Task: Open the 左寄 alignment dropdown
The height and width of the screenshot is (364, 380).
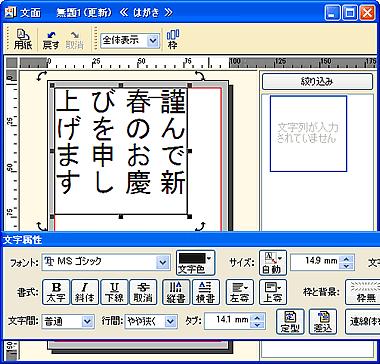Action: 240,292
